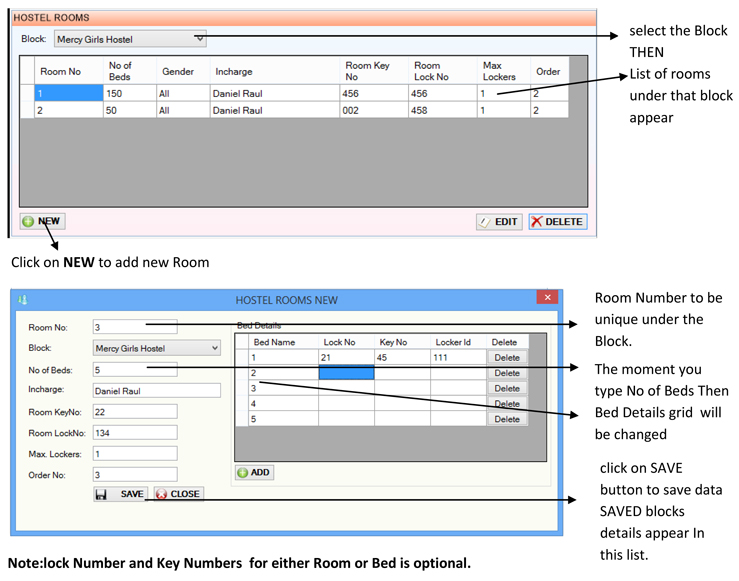Select Bed Name cell '3'
The height and width of the screenshot is (581, 739).
click(283, 388)
